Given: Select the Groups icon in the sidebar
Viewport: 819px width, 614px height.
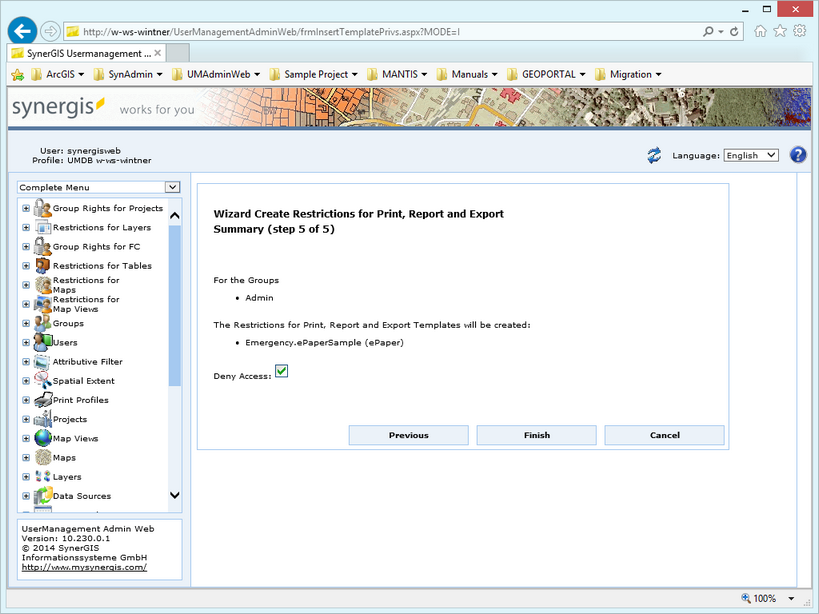Looking at the screenshot, I should 41,323.
